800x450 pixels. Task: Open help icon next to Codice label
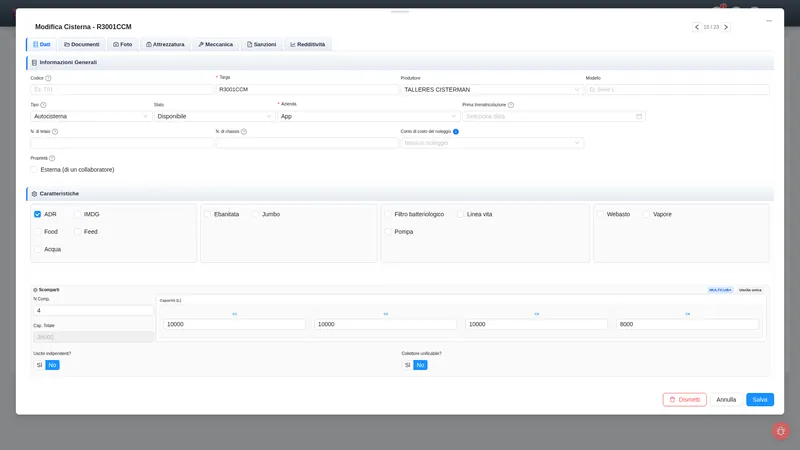[48, 78]
